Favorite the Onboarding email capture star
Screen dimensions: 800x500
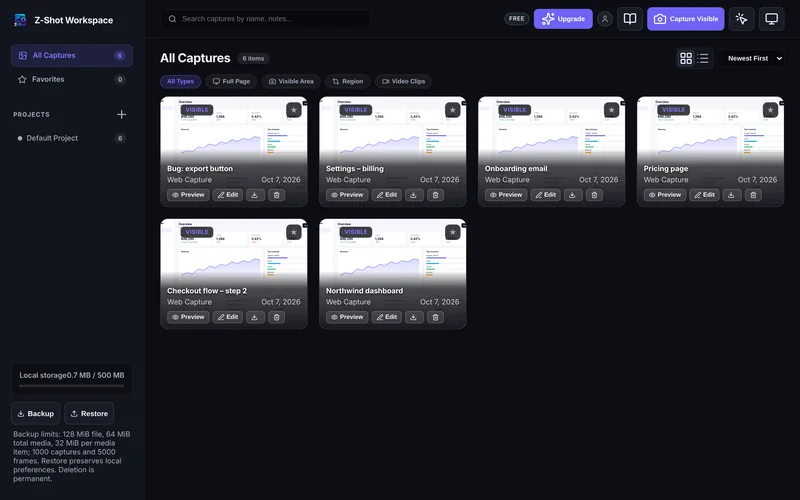(x=611, y=110)
